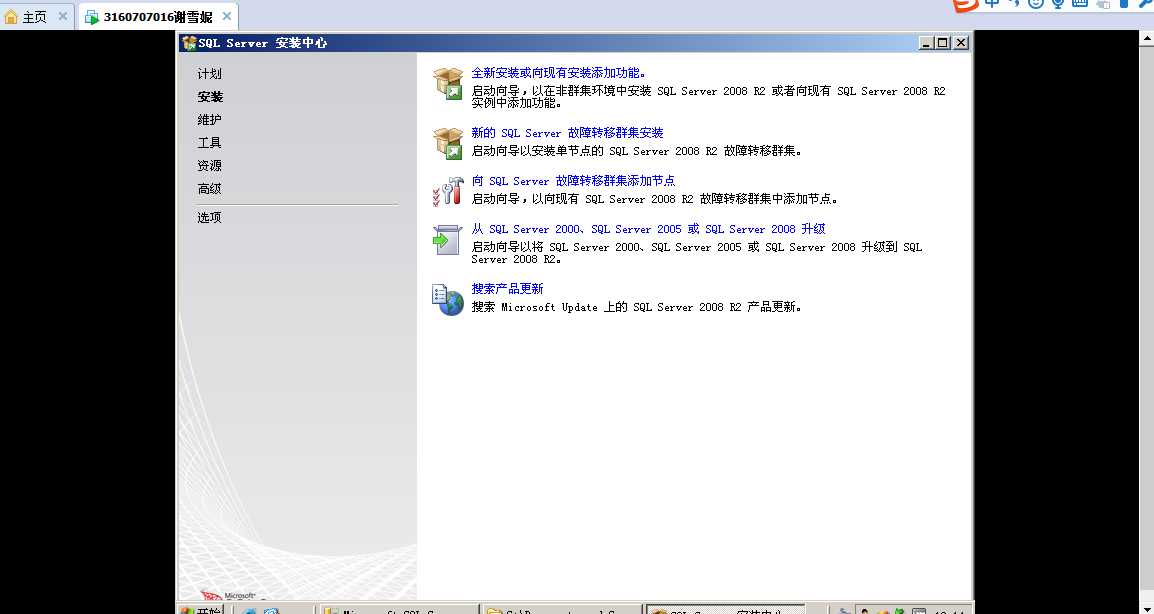
Task: Click the VM icon on 3160707016谢雪妮 tab
Action: click(x=92, y=18)
